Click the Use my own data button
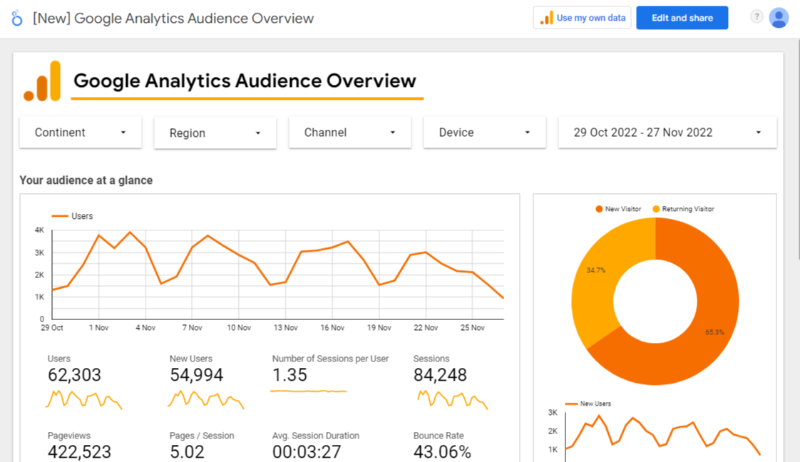 point(582,18)
